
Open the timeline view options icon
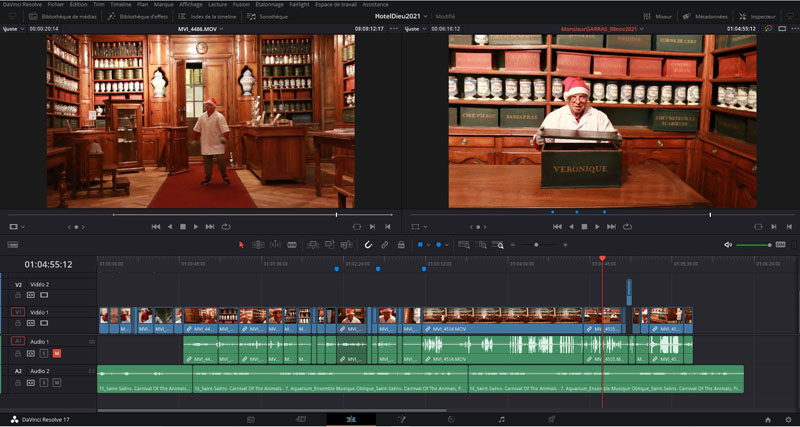pyautogui.click(x=13, y=245)
